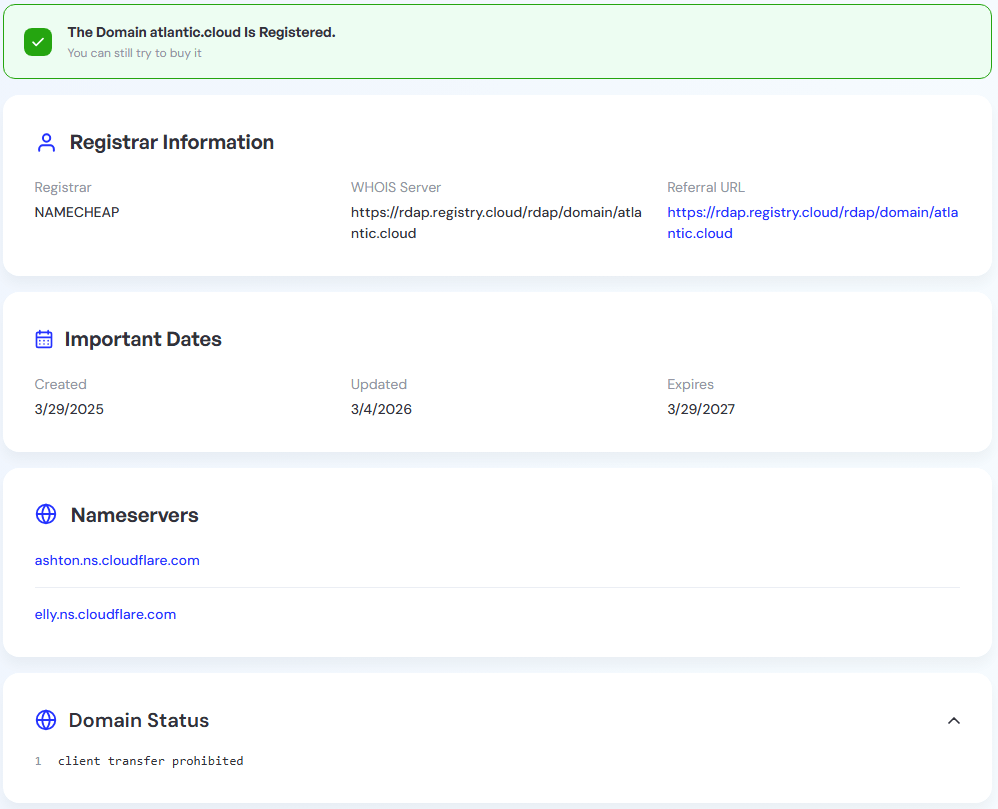Click the Expires date 3/29/2027
Screen dimensions: 998x809
[x=701, y=409]
